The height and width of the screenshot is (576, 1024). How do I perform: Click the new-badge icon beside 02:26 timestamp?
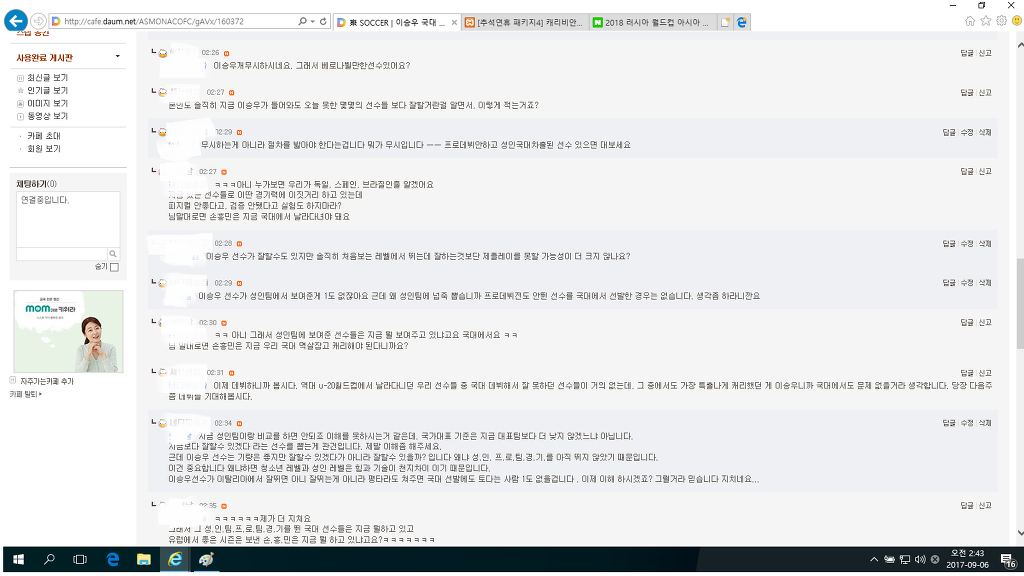point(227,53)
